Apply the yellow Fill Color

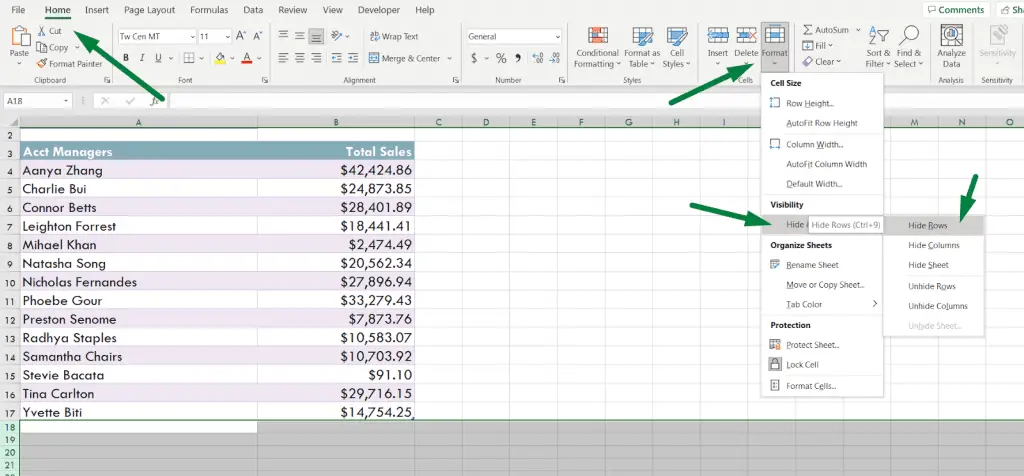220,58
